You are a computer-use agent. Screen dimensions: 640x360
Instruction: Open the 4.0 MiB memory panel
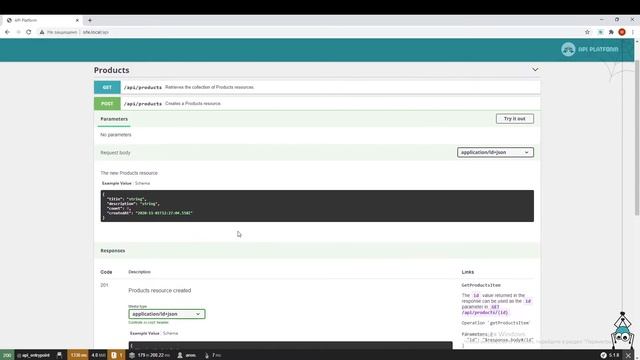(98, 355)
